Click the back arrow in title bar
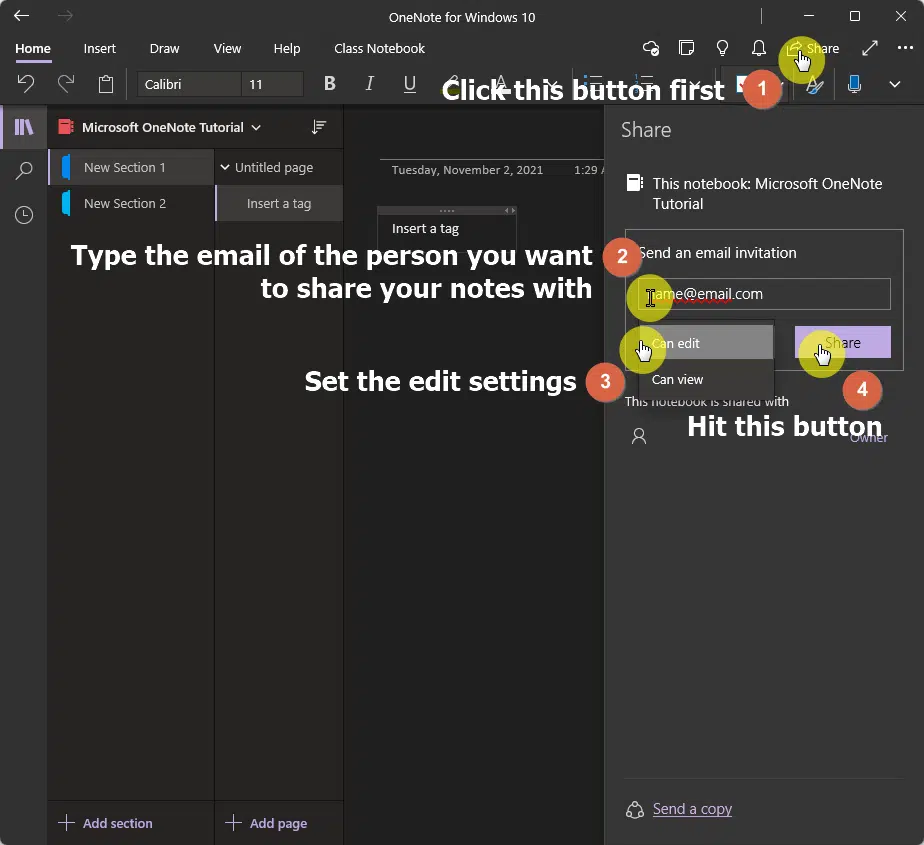 coord(21,16)
